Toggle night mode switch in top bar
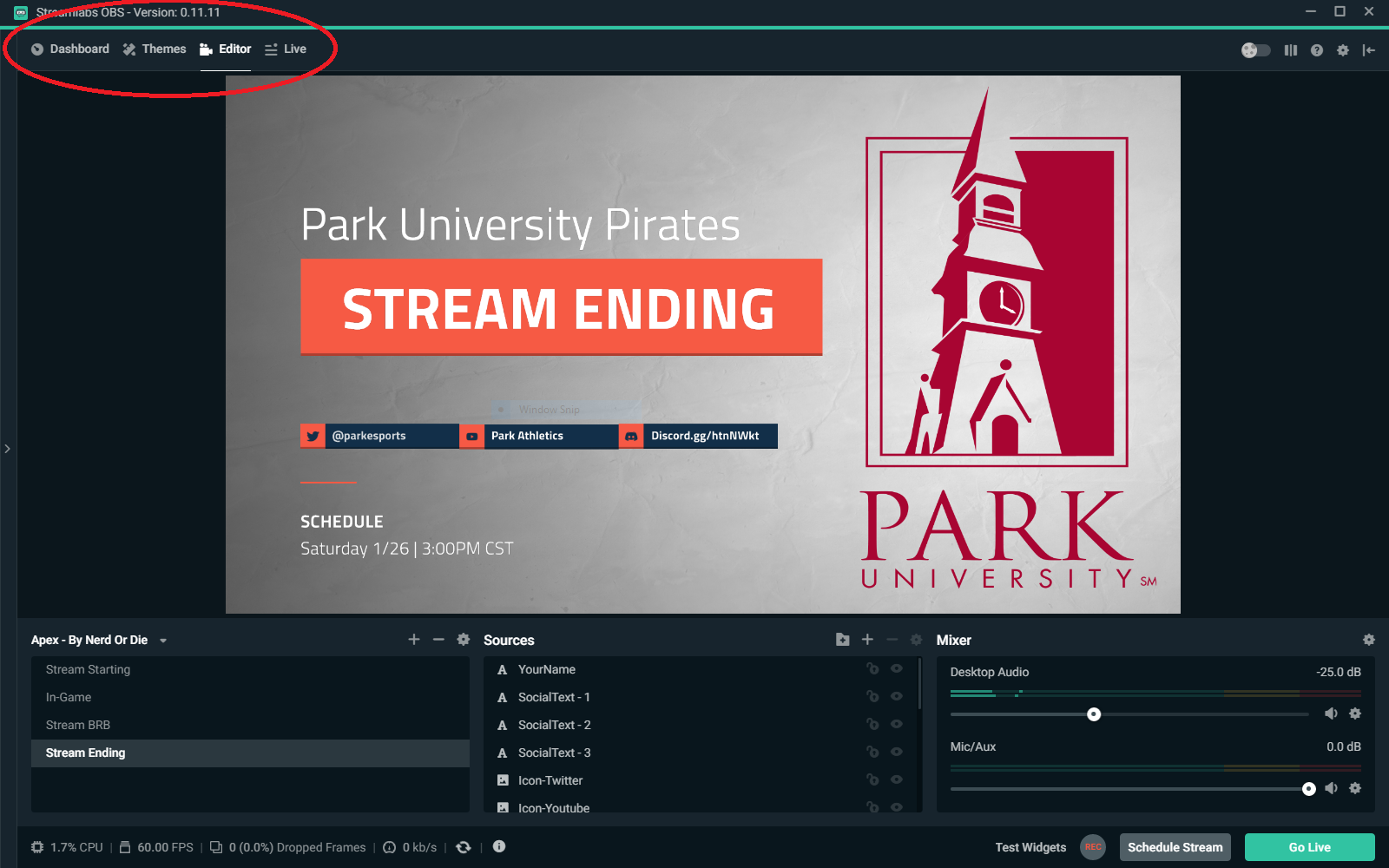Image resolution: width=1389 pixels, height=868 pixels. pyautogui.click(x=1255, y=50)
